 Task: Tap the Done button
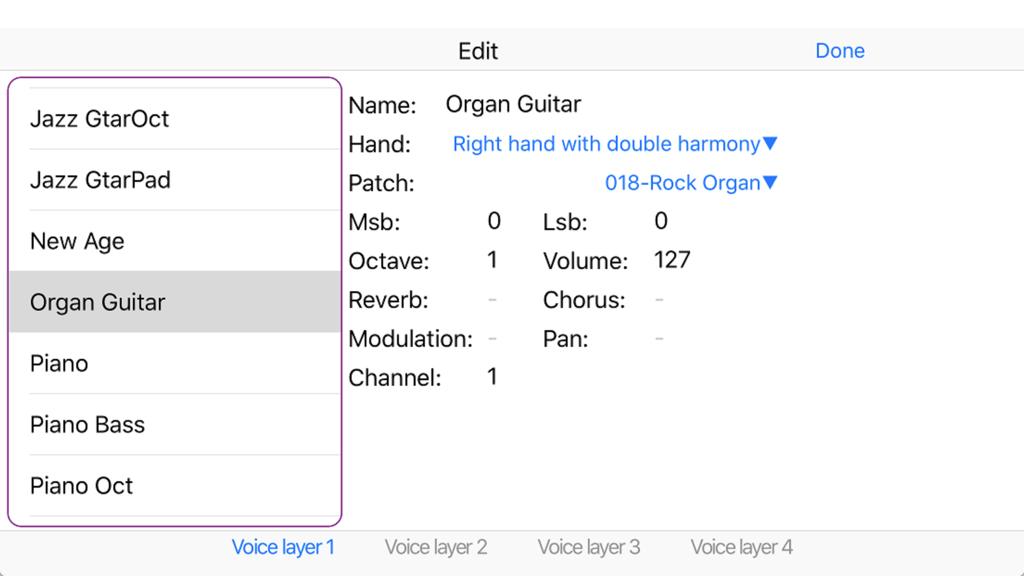pos(840,50)
